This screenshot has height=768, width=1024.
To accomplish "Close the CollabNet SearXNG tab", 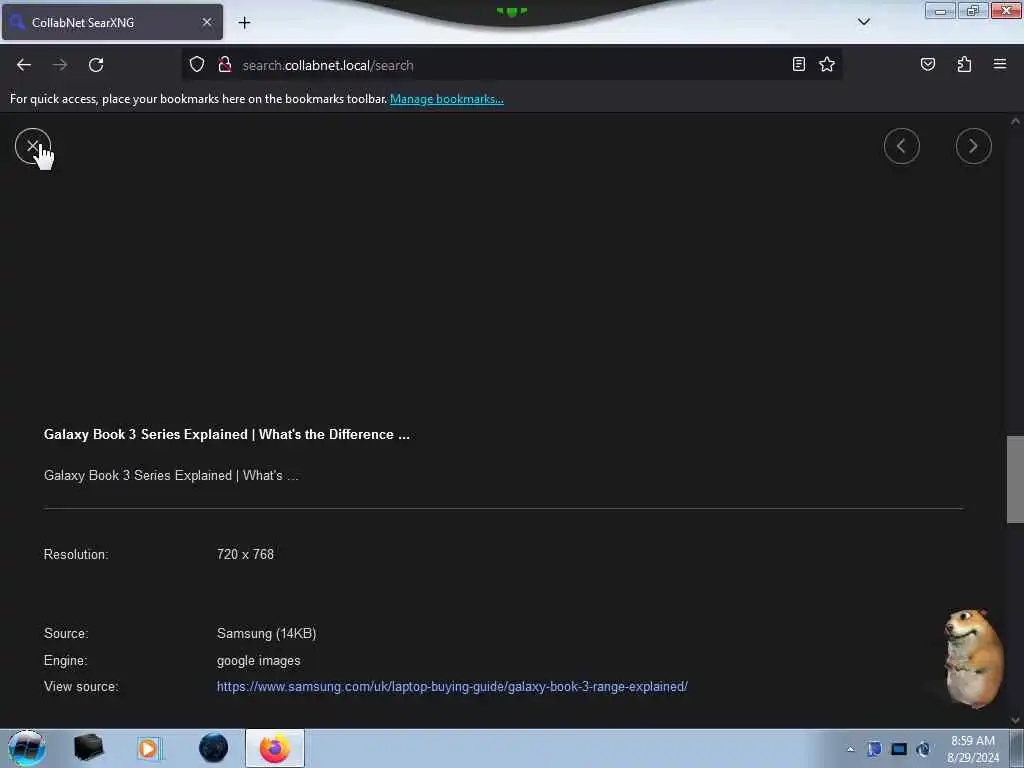I will 207,22.
